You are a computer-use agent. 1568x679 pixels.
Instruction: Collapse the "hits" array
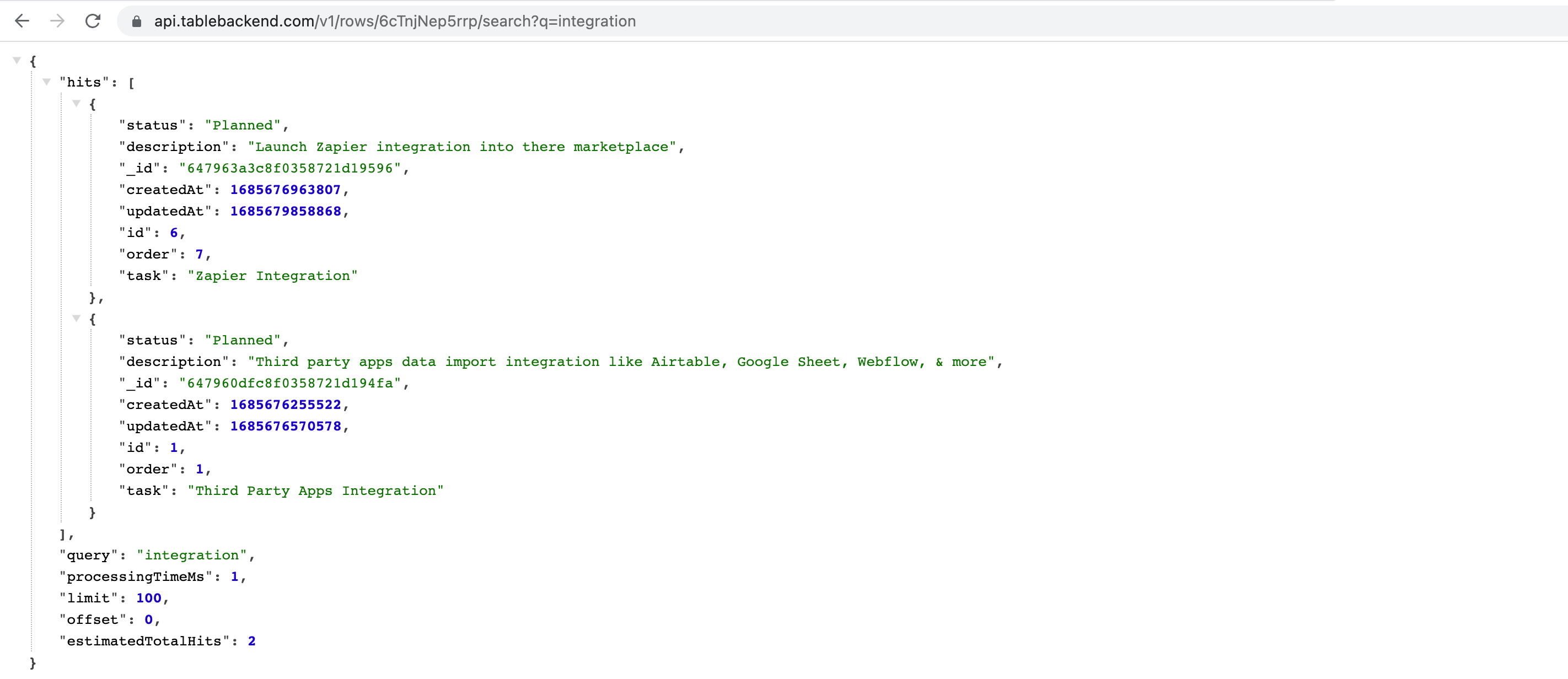46,82
